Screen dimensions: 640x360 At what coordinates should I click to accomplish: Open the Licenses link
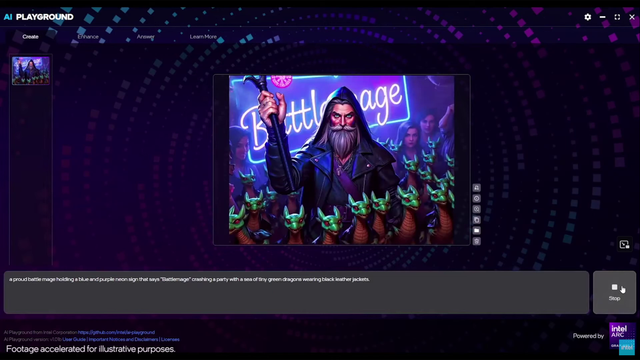click(x=170, y=339)
